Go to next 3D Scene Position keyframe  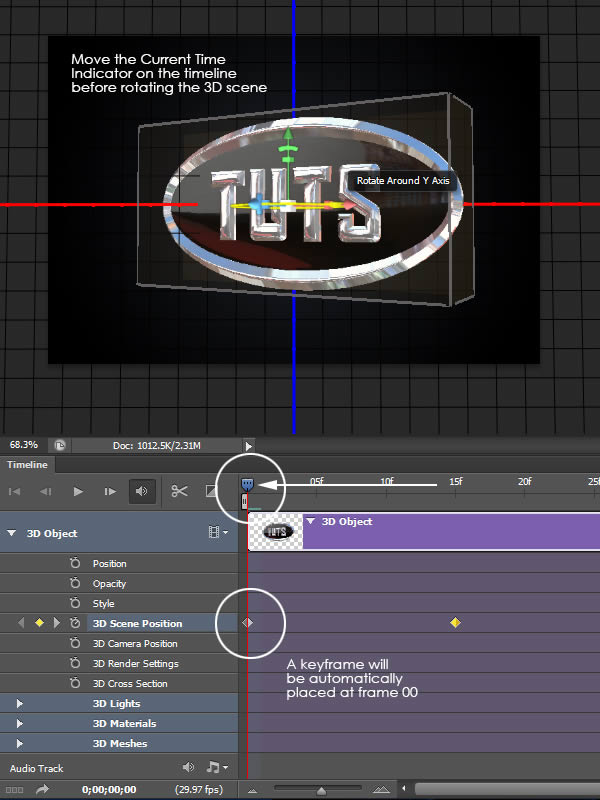click(x=57, y=623)
